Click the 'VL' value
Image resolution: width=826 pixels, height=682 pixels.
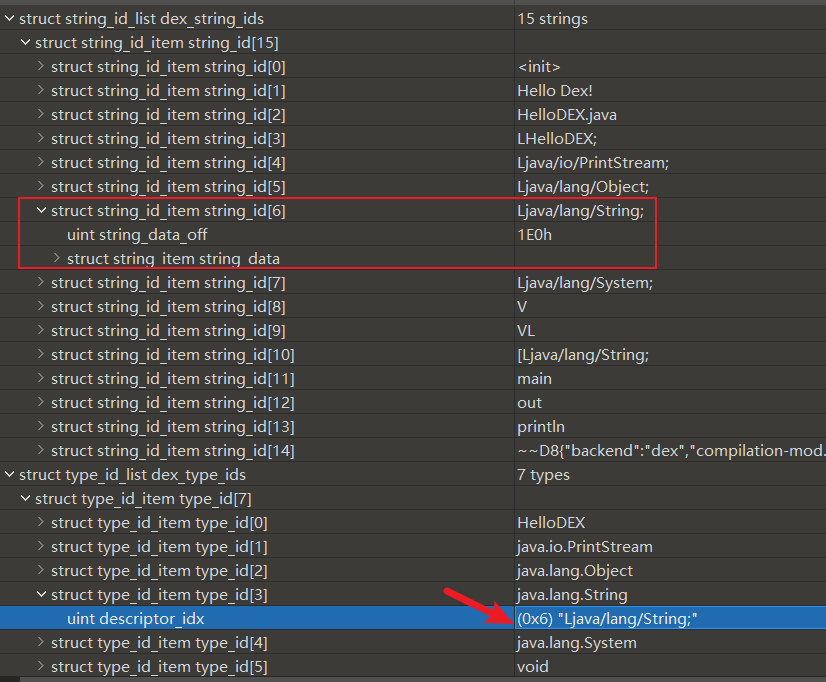coord(526,331)
